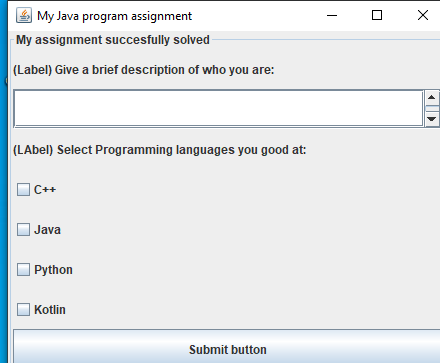Click the Java coffee cup window icon
The image size is (440, 363).
[x=24, y=15]
